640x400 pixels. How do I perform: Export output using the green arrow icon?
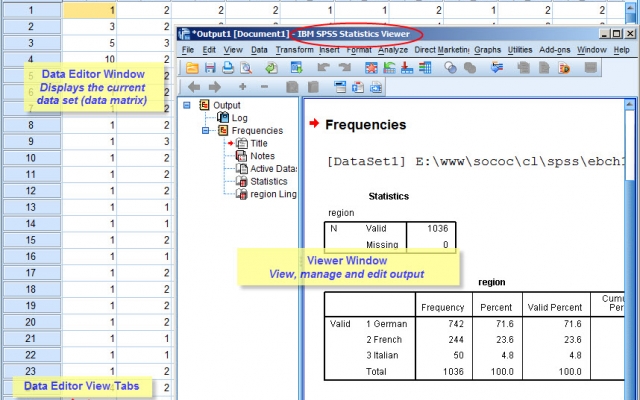click(271, 67)
